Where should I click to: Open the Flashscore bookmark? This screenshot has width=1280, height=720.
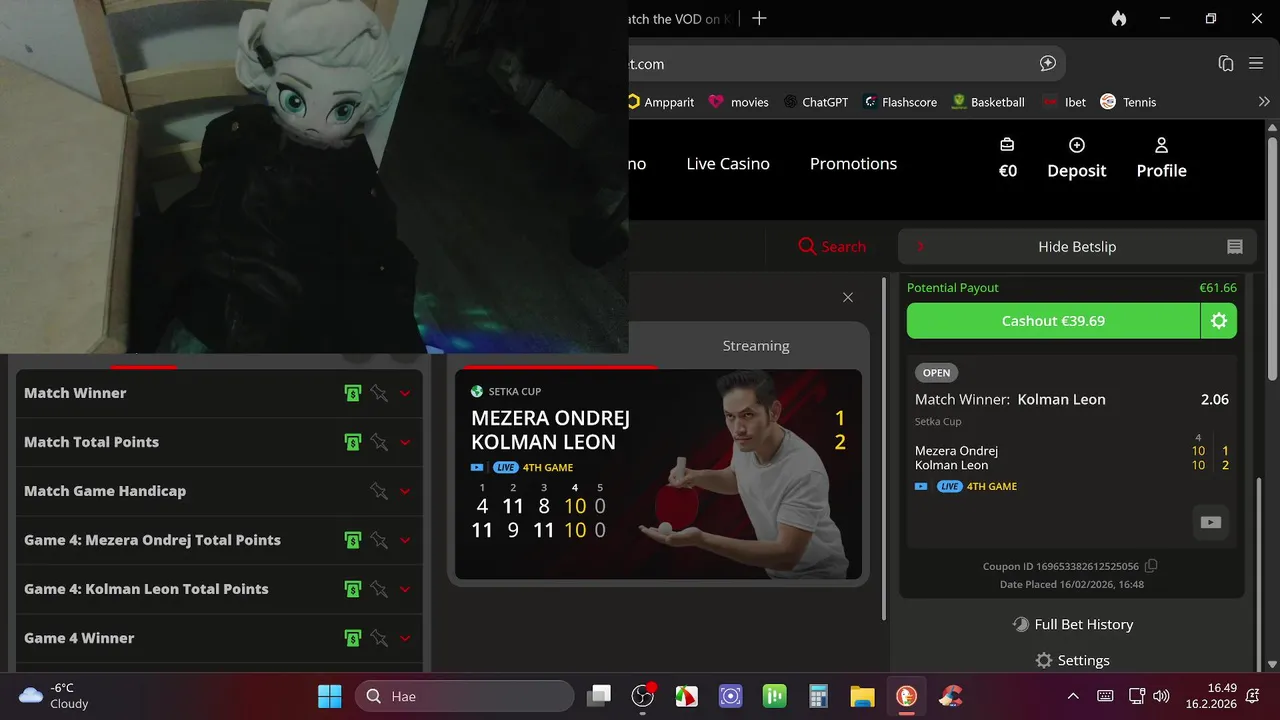click(x=900, y=102)
